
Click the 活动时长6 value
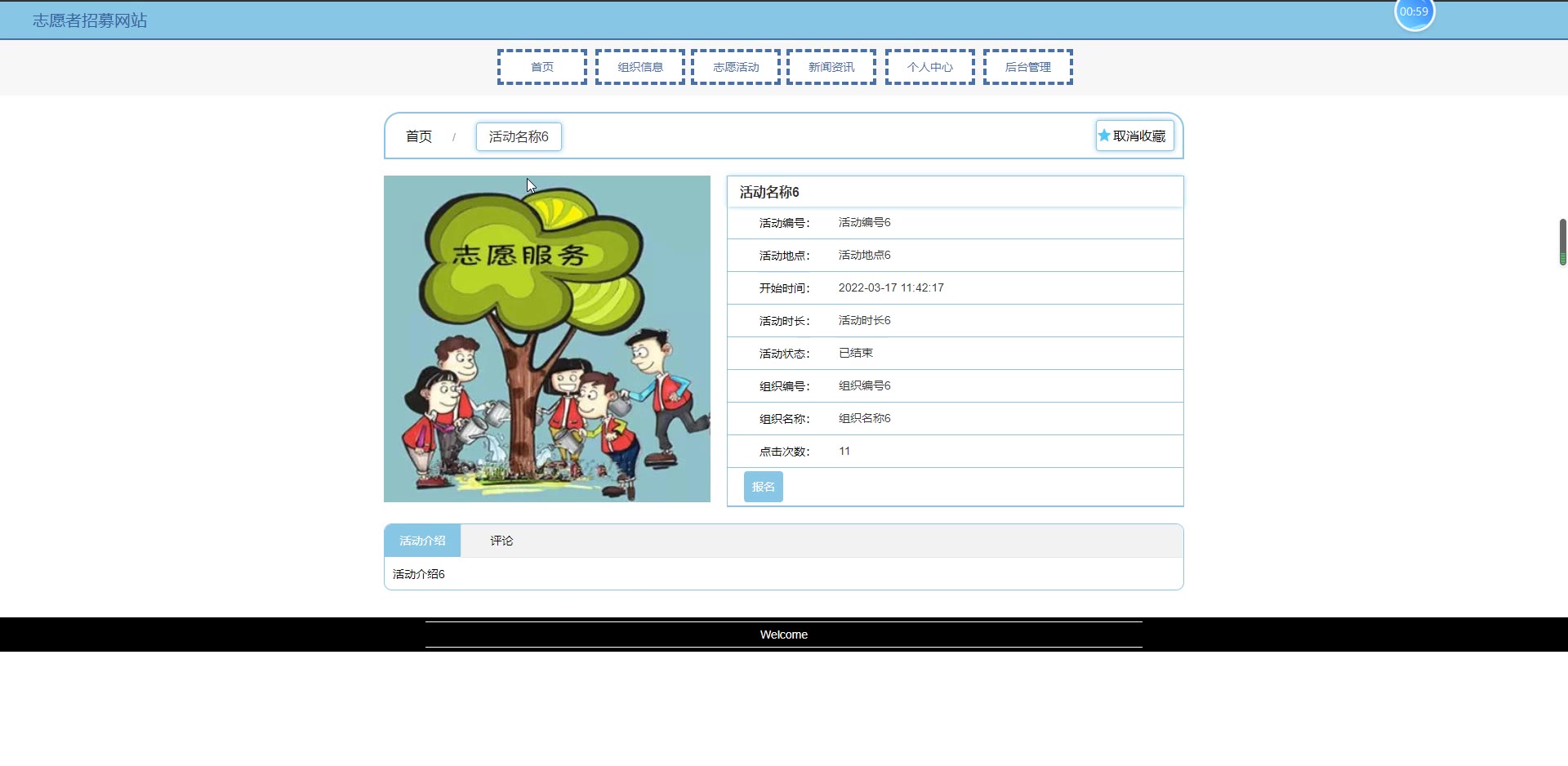tap(865, 320)
